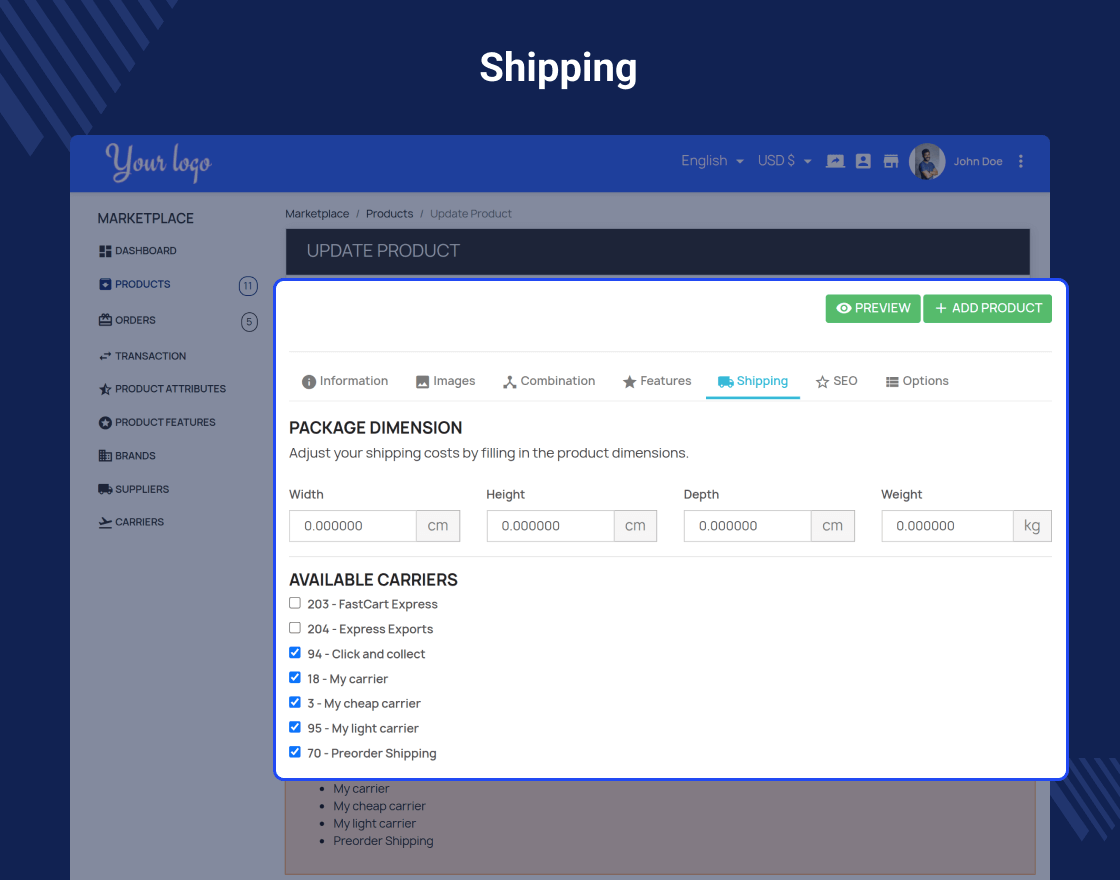Click the Orders count badge showing 5
This screenshot has width=1120, height=880.
tap(249, 322)
